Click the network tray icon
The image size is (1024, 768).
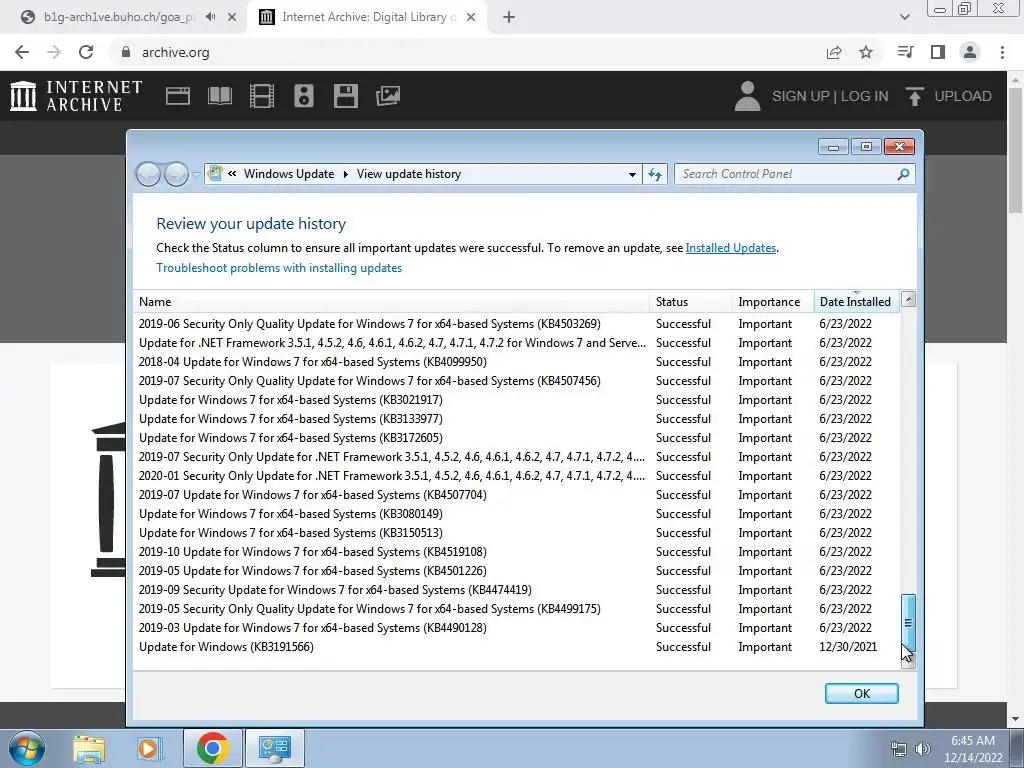899,749
